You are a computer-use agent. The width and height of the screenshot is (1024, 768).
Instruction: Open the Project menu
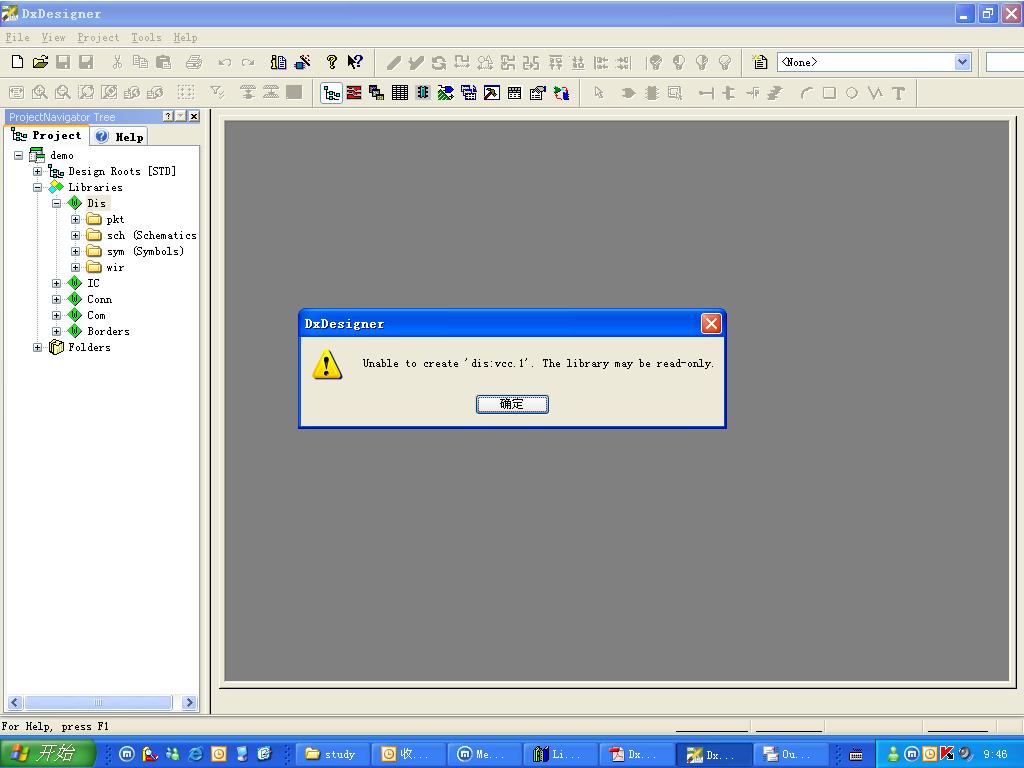[98, 37]
